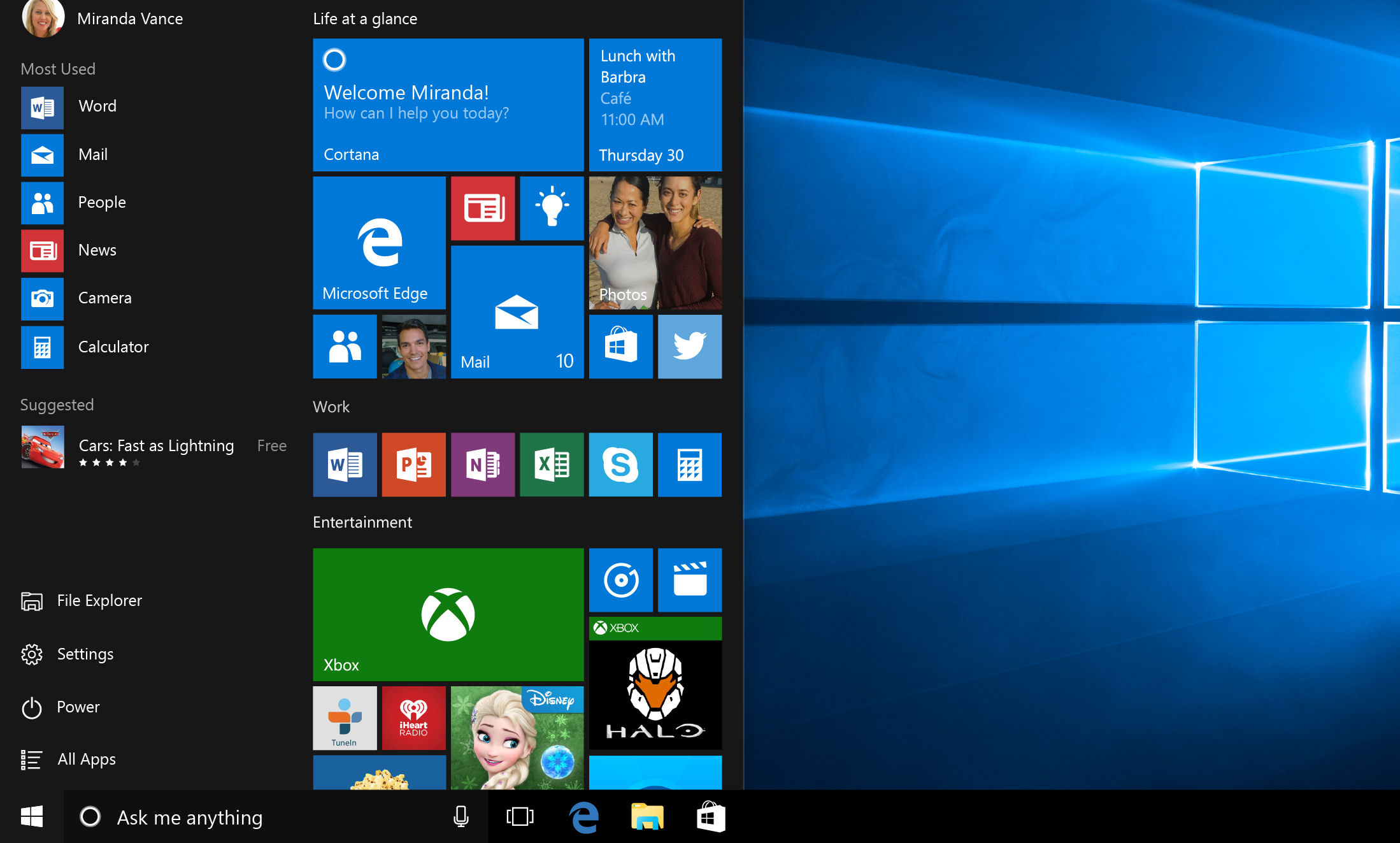Open Settings from the Start menu
This screenshot has height=843, width=1400.
tap(85, 654)
